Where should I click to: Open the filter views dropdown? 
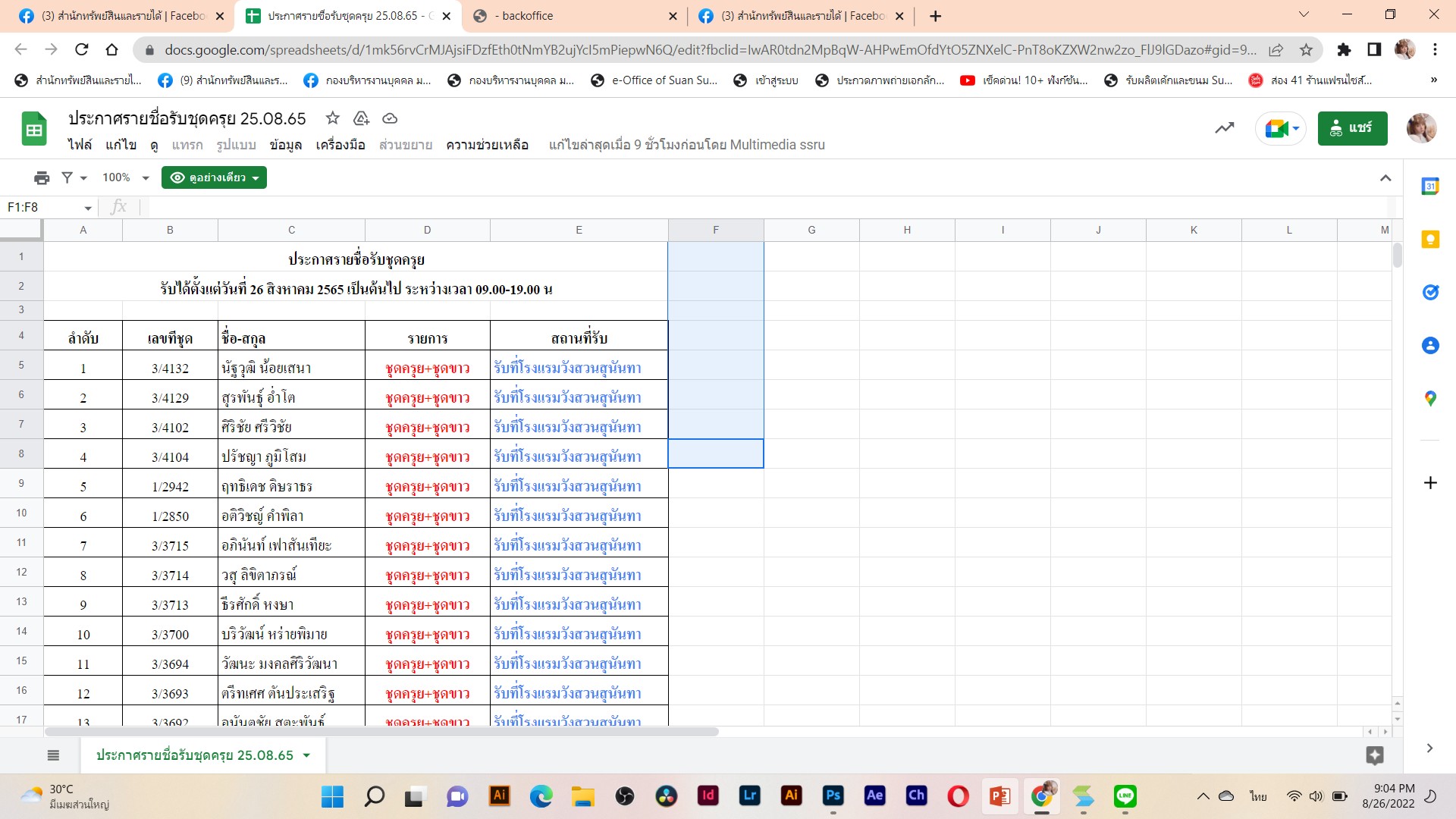[74, 177]
